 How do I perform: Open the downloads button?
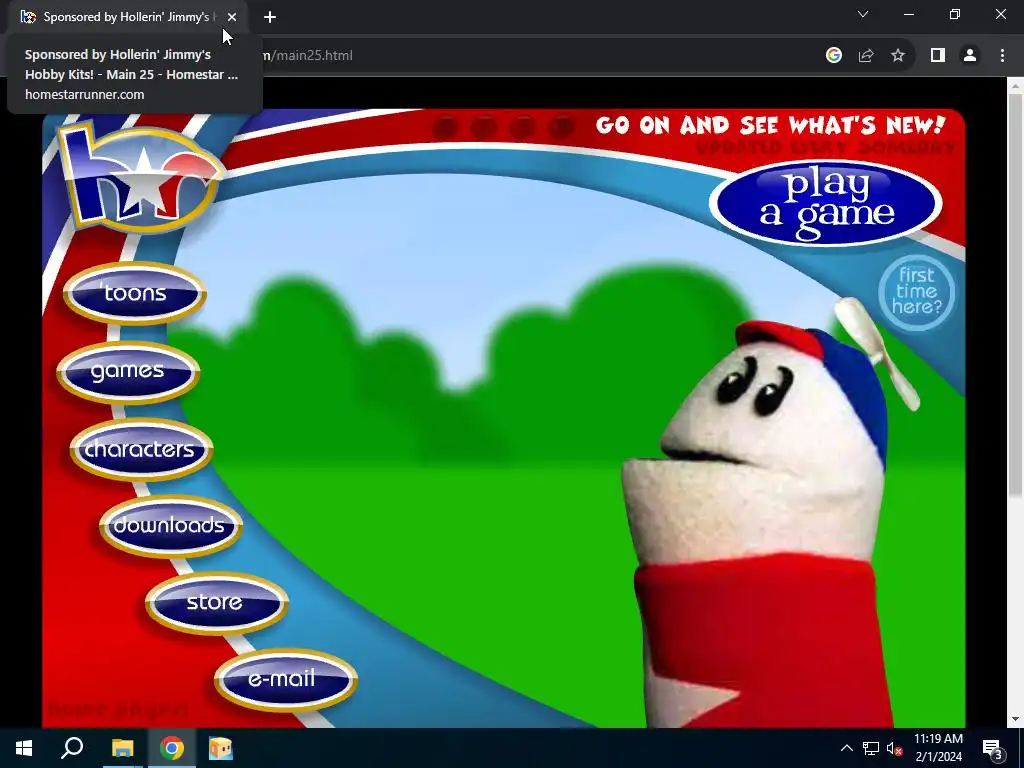click(x=170, y=526)
